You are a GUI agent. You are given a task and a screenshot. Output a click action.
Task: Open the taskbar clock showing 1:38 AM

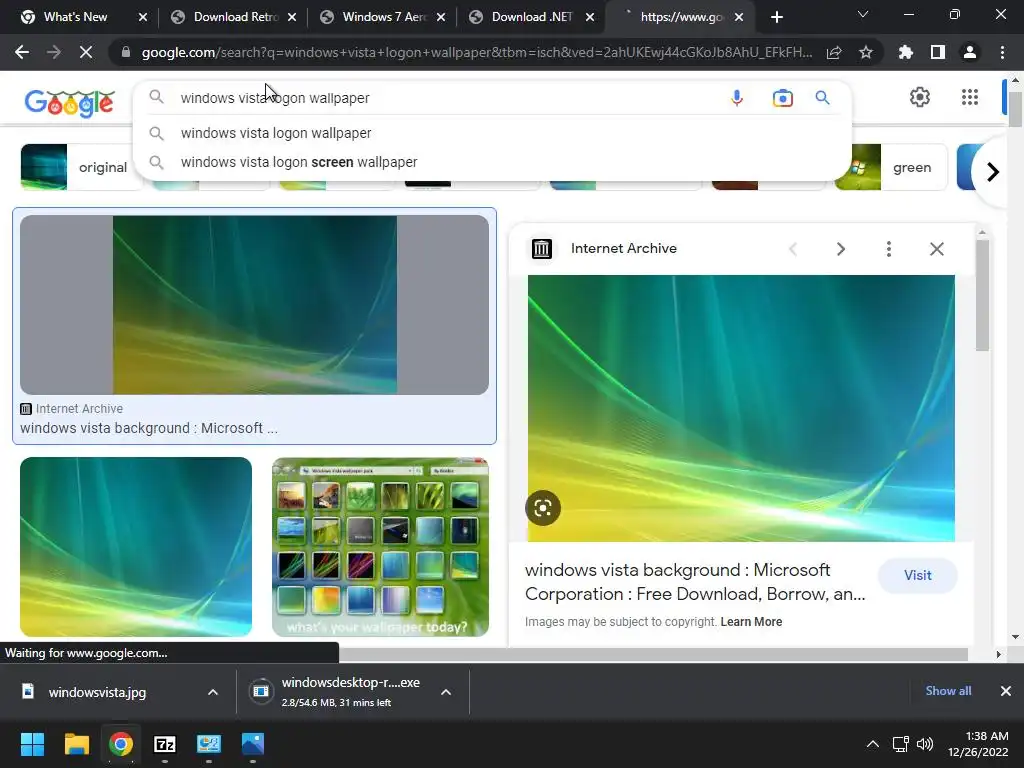tap(978, 744)
